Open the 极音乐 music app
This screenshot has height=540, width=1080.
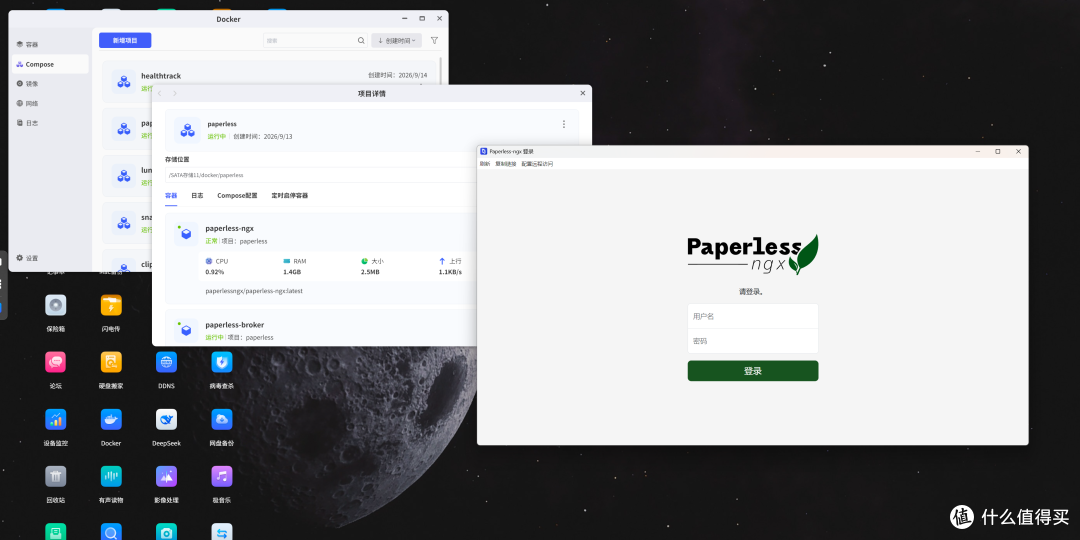(x=222, y=476)
